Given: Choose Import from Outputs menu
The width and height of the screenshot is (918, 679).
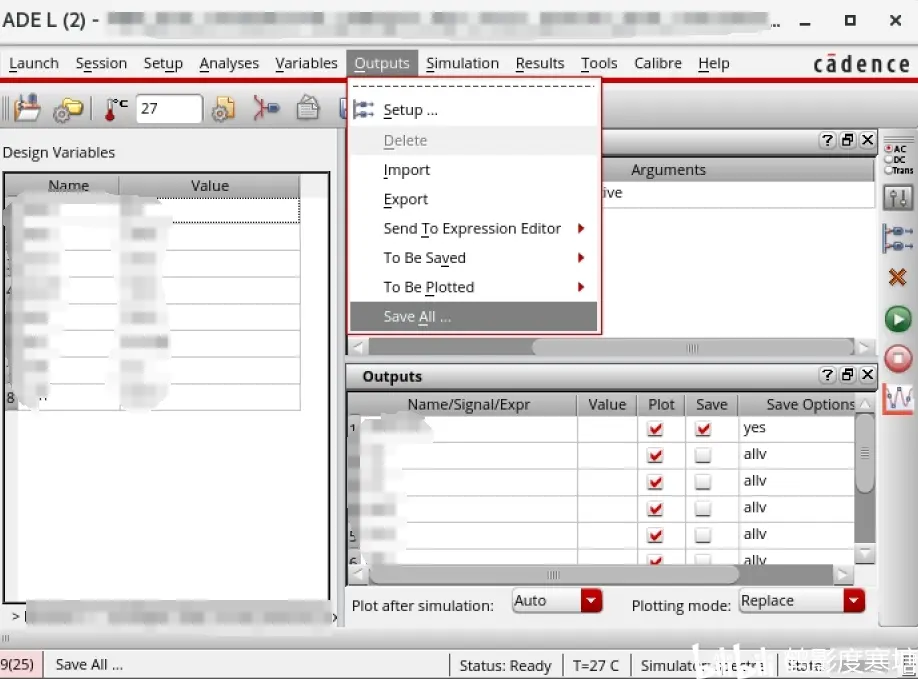Looking at the screenshot, I should [x=473, y=170].
